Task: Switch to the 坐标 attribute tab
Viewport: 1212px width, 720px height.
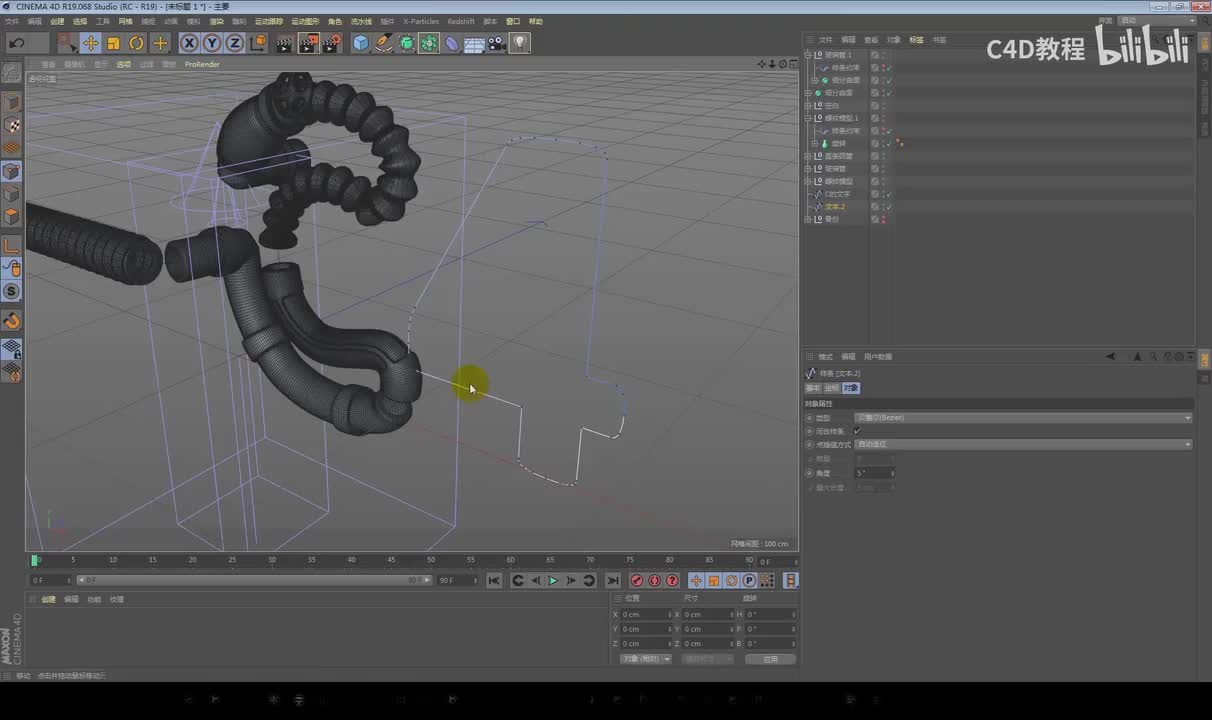Action: [831, 388]
